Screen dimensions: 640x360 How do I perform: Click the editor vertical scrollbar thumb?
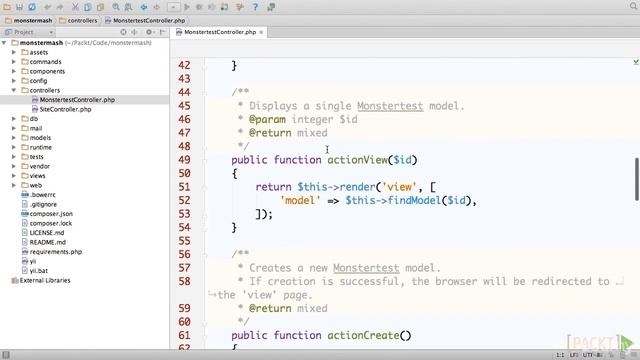(x=636, y=179)
